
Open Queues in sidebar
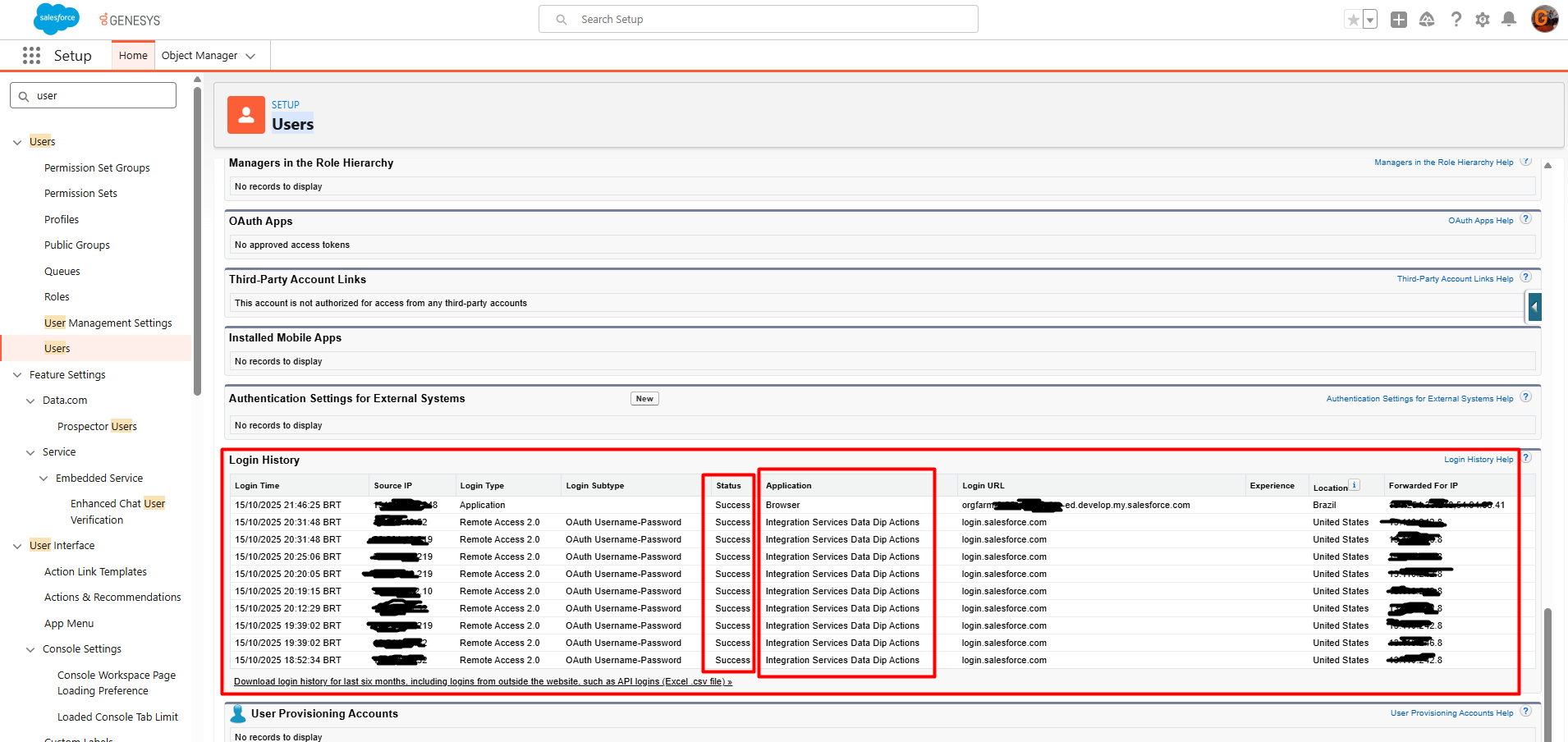[x=62, y=271]
